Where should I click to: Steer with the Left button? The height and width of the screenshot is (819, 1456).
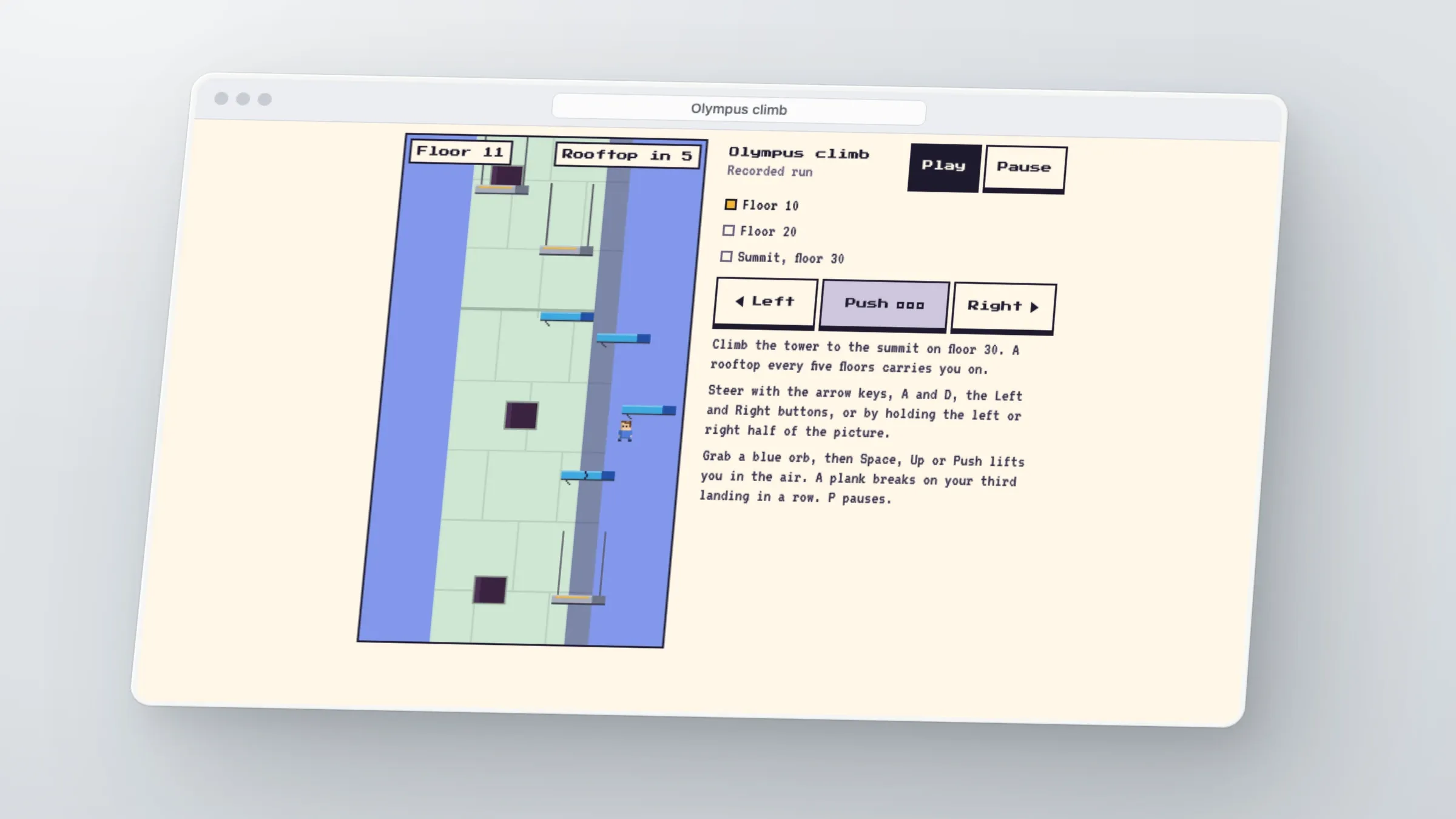pyautogui.click(x=766, y=303)
